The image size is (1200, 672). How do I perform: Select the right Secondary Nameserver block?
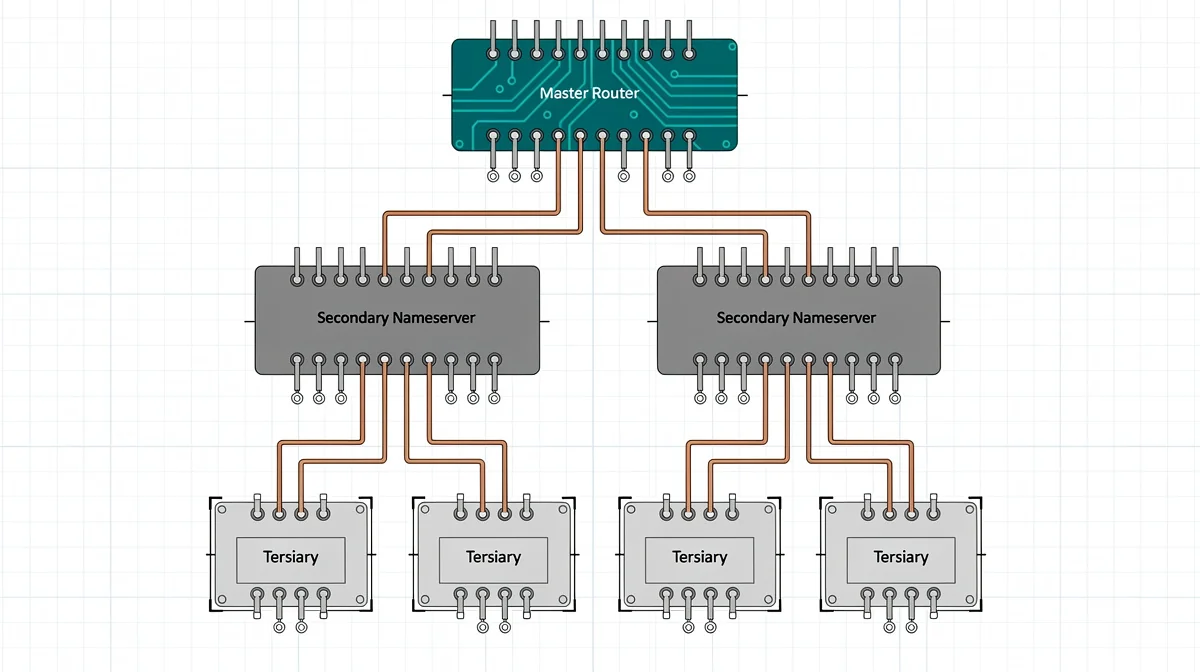pyautogui.click(x=797, y=319)
